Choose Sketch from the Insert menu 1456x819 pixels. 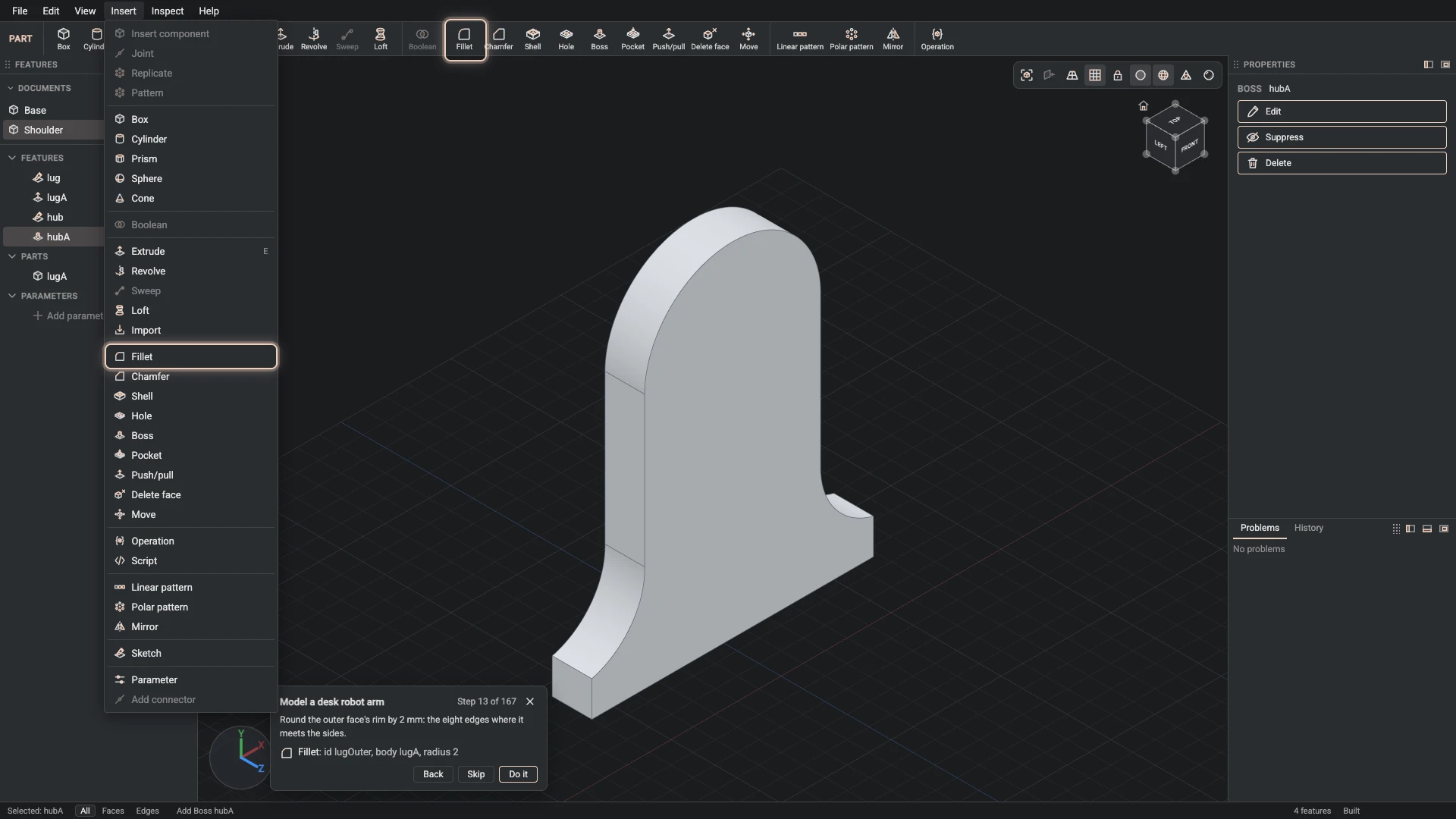coord(191,653)
